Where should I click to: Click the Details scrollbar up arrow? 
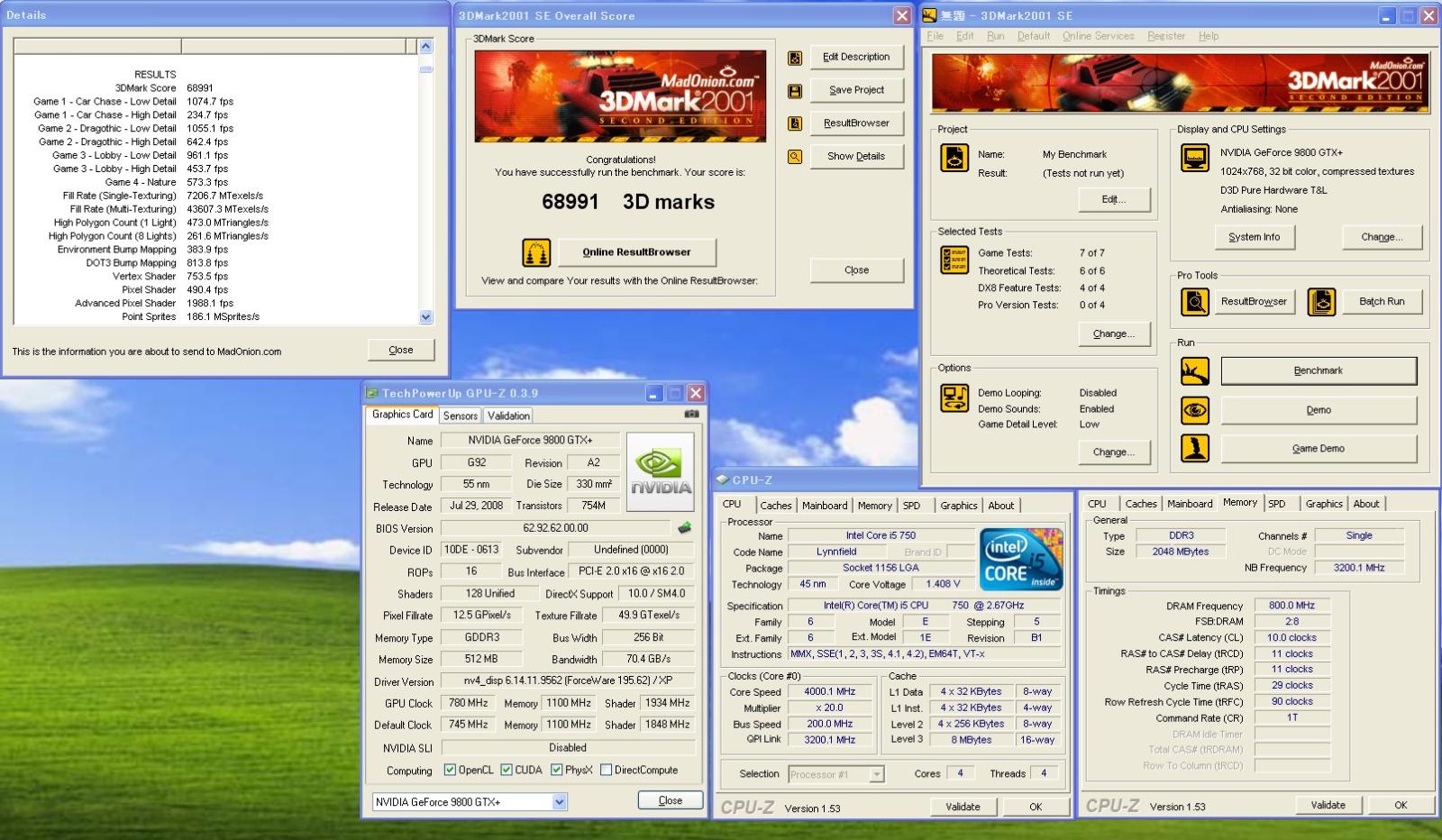coord(426,46)
